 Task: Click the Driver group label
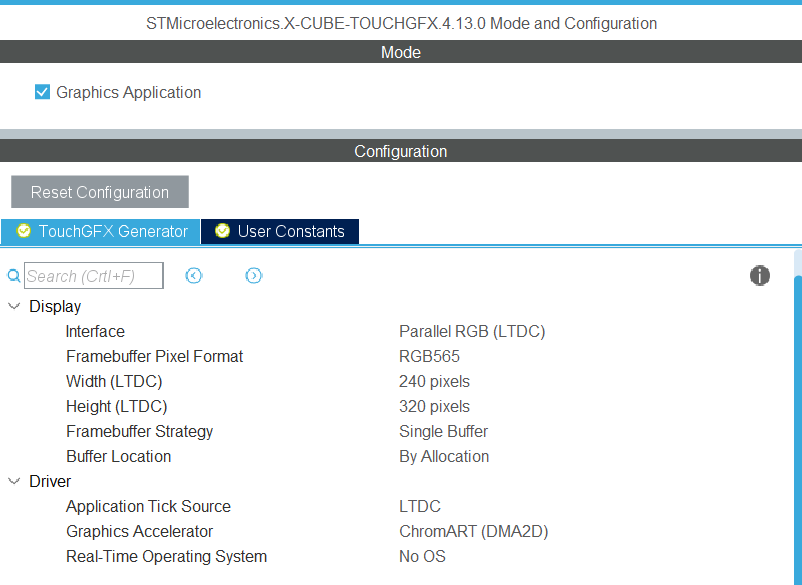50,481
